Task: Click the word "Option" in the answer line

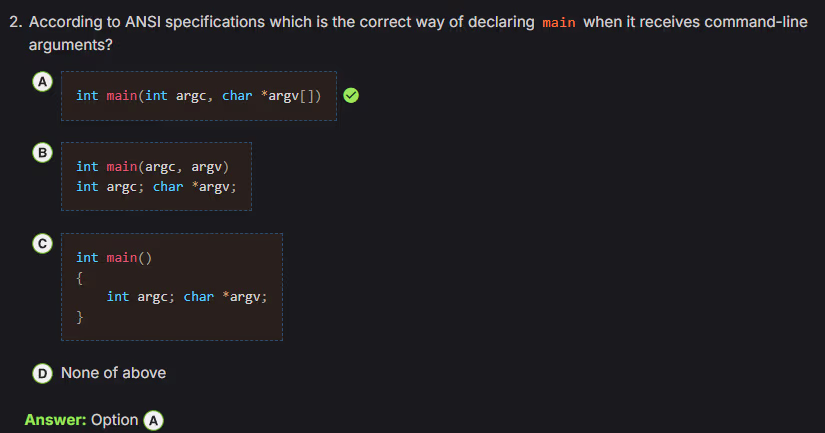Action: [x=114, y=420]
